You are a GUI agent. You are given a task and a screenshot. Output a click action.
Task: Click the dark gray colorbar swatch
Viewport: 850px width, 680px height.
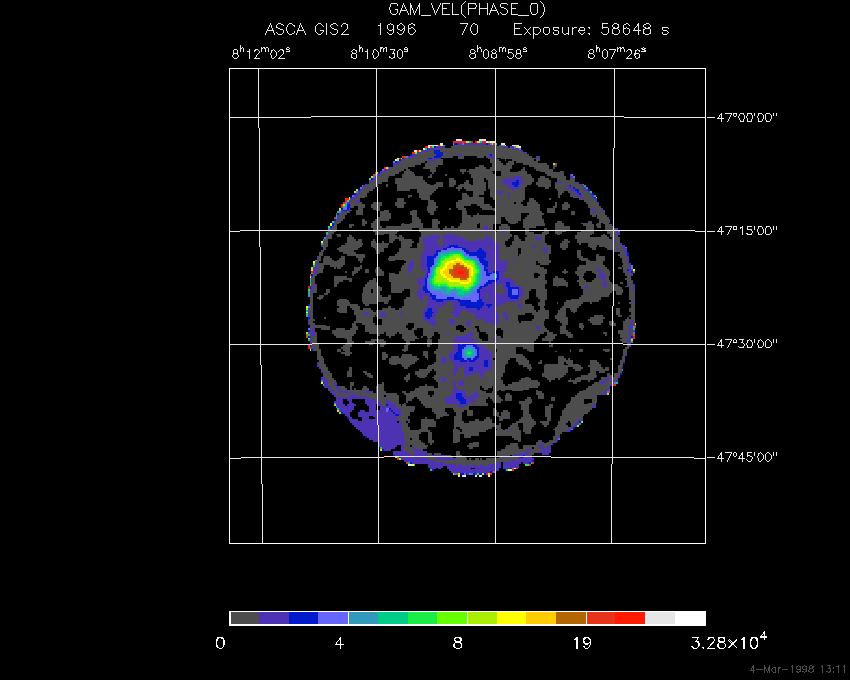click(244, 618)
